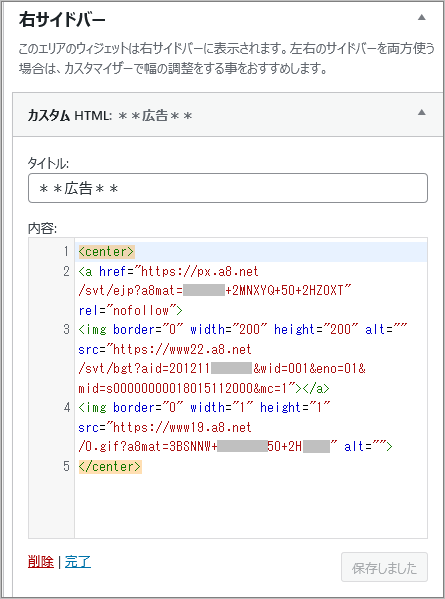Click the 完了 link

pyautogui.click(x=78, y=562)
